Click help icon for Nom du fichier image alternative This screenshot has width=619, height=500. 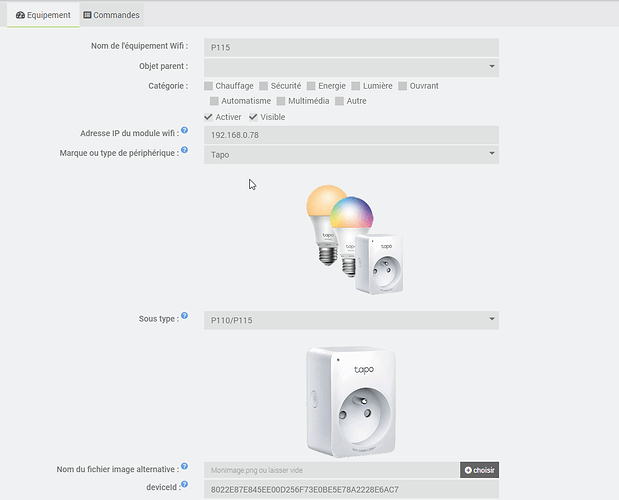(184, 466)
